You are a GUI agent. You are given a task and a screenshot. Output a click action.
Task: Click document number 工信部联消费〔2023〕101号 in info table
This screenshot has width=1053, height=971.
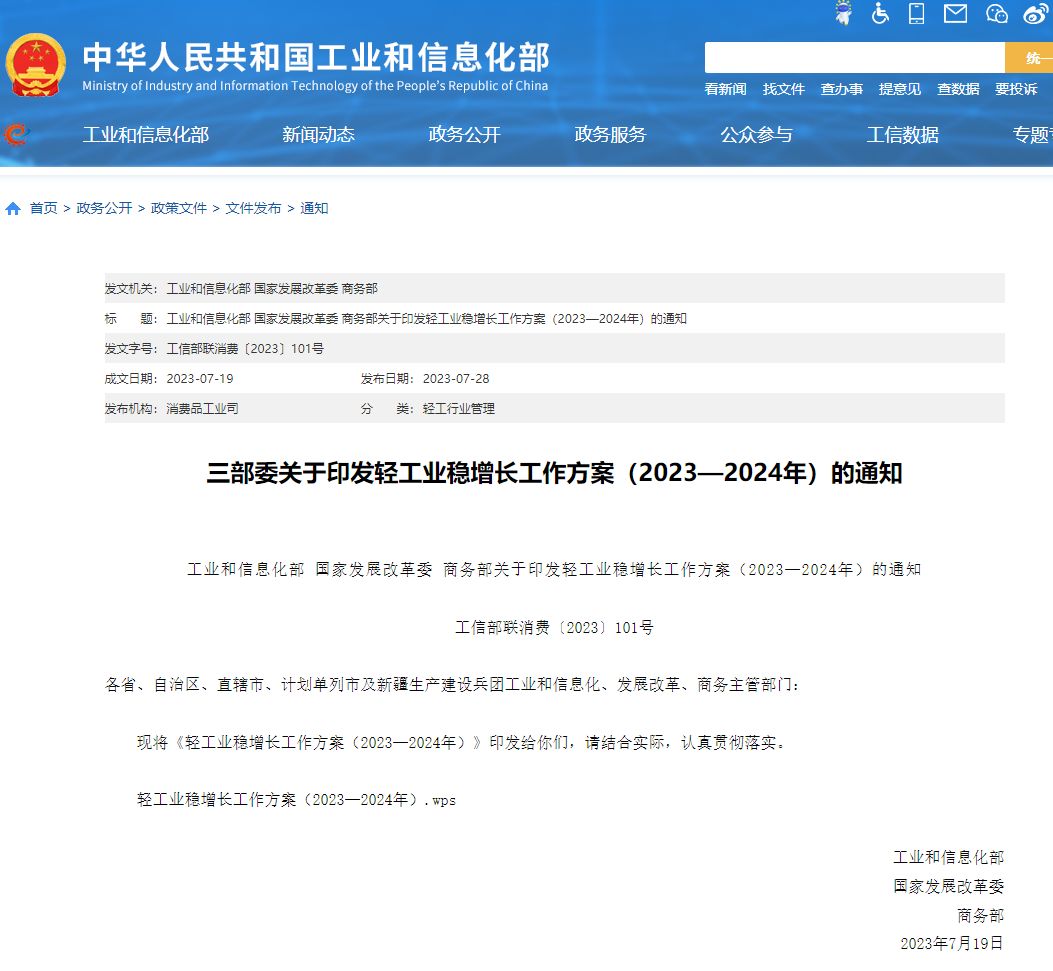[245, 349]
